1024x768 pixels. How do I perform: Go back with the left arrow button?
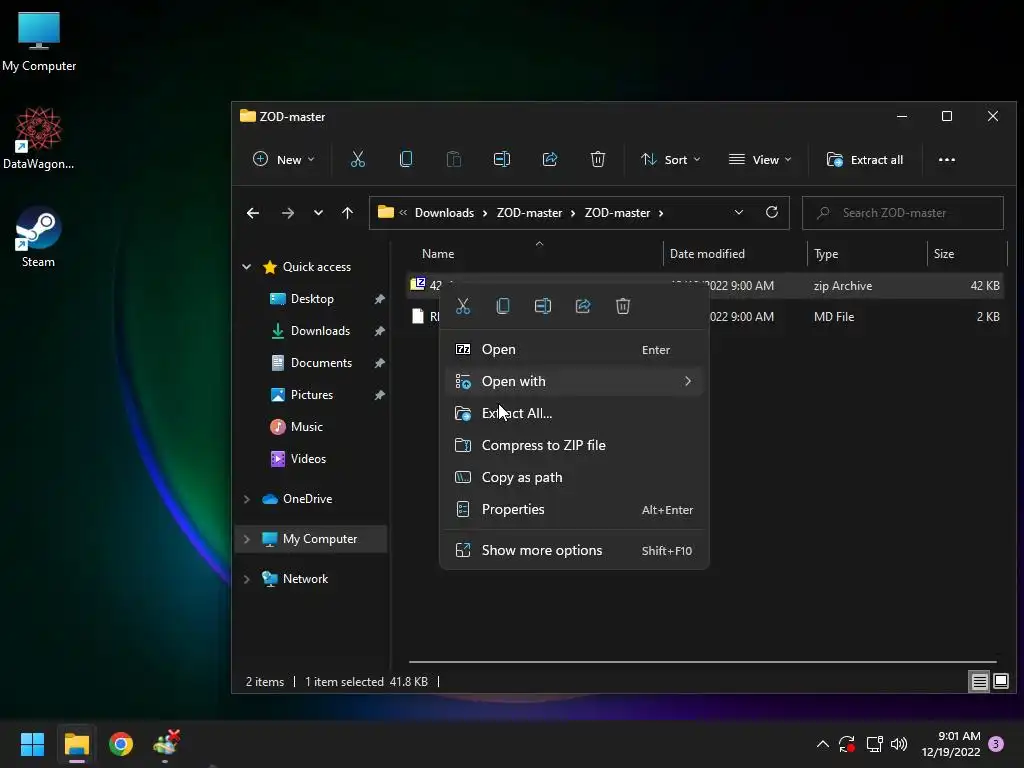click(253, 213)
